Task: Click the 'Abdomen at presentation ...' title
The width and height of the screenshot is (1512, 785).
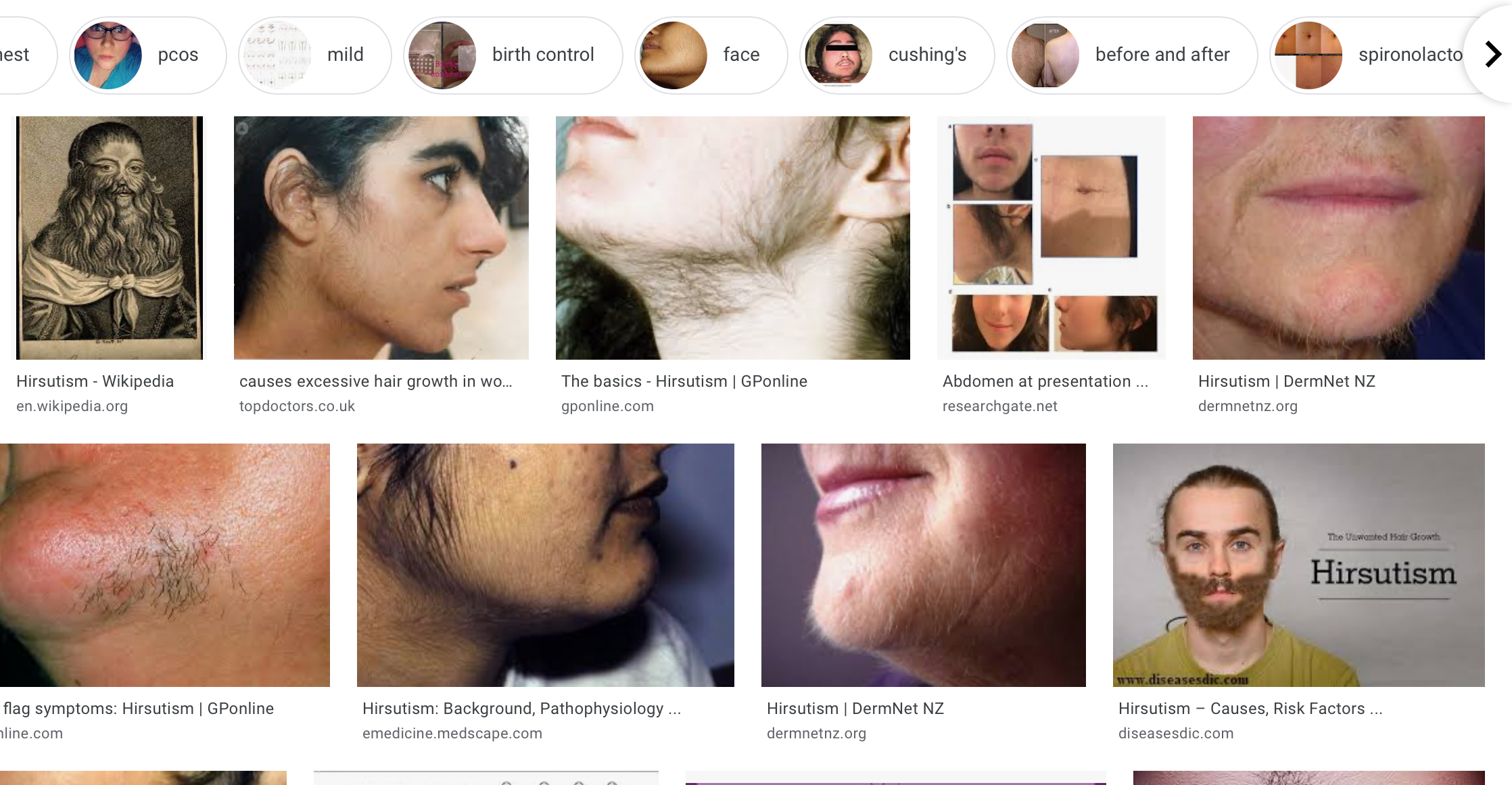Action: tap(1045, 381)
